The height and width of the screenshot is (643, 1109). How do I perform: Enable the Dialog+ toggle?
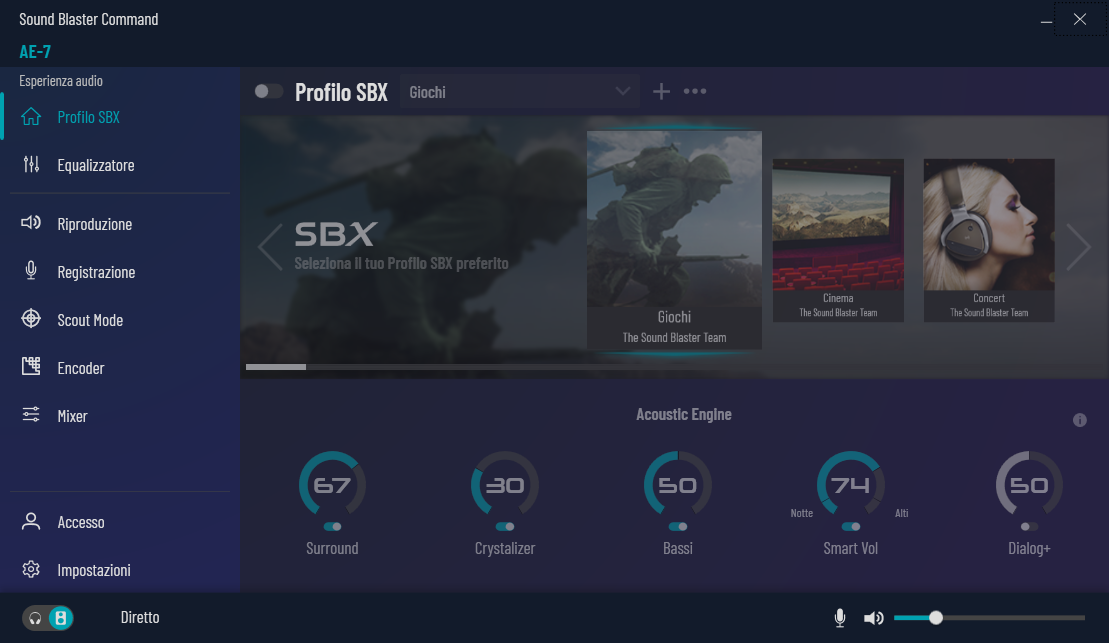click(1029, 526)
